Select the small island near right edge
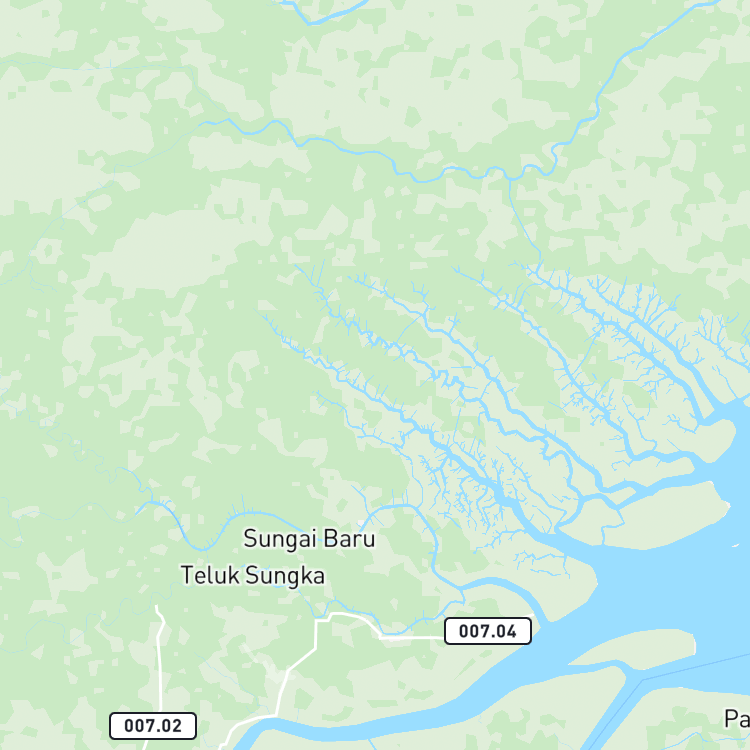The image size is (750, 750). (x=717, y=440)
